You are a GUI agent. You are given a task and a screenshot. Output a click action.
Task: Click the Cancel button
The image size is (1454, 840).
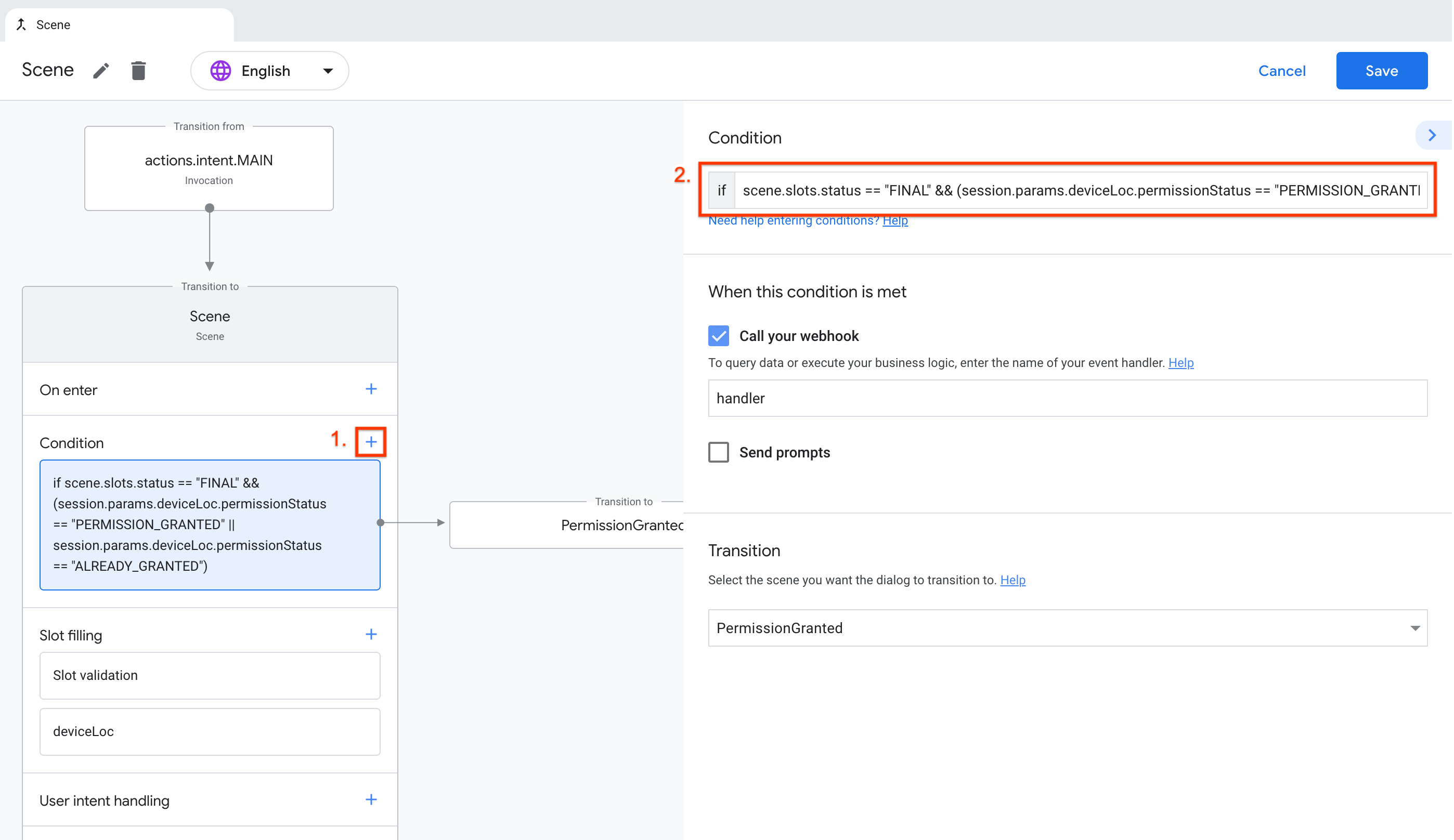(1281, 70)
